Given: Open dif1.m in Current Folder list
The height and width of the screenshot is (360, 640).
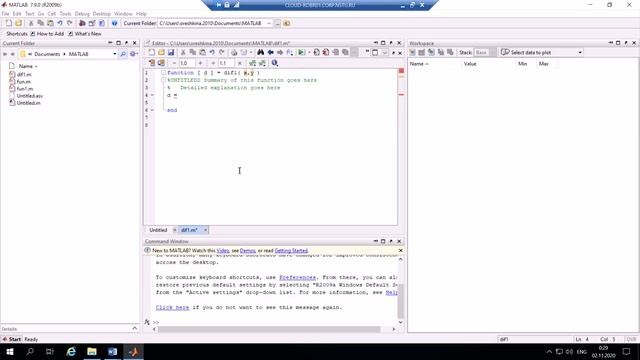Looking at the screenshot, I should (24, 74).
